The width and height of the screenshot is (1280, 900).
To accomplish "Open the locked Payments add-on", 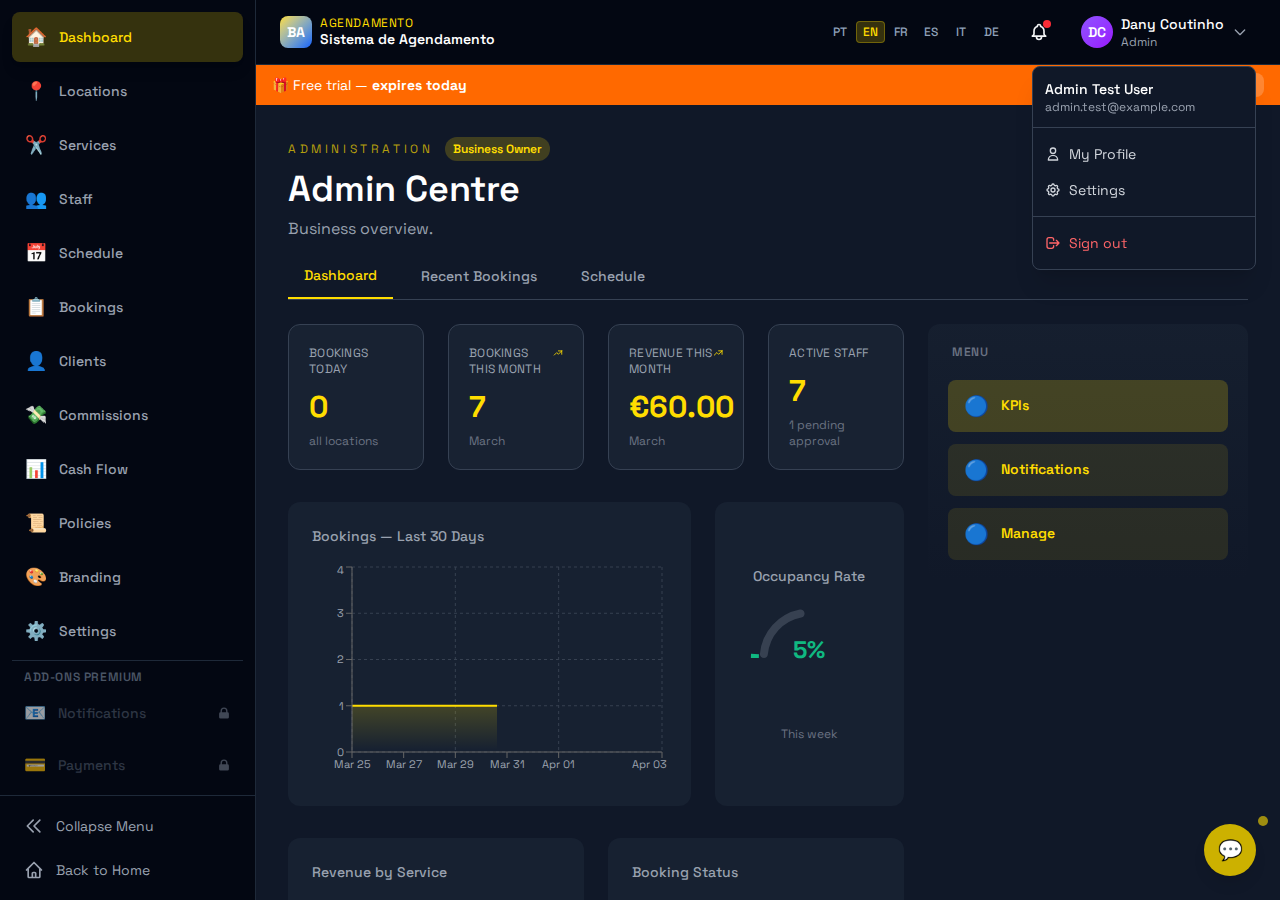I will [128, 765].
